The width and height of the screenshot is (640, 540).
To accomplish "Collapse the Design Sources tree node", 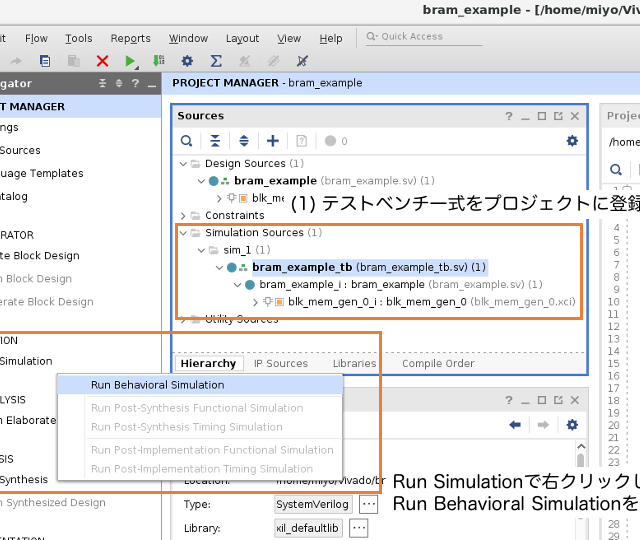I will click(183, 164).
